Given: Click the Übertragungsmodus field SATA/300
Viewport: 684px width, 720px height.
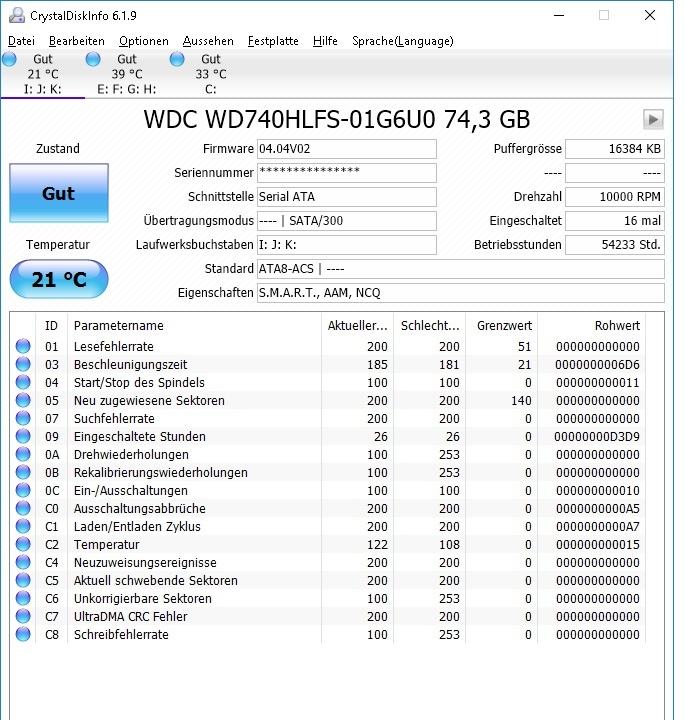Looking at the screenshot, I should point(347,221).
